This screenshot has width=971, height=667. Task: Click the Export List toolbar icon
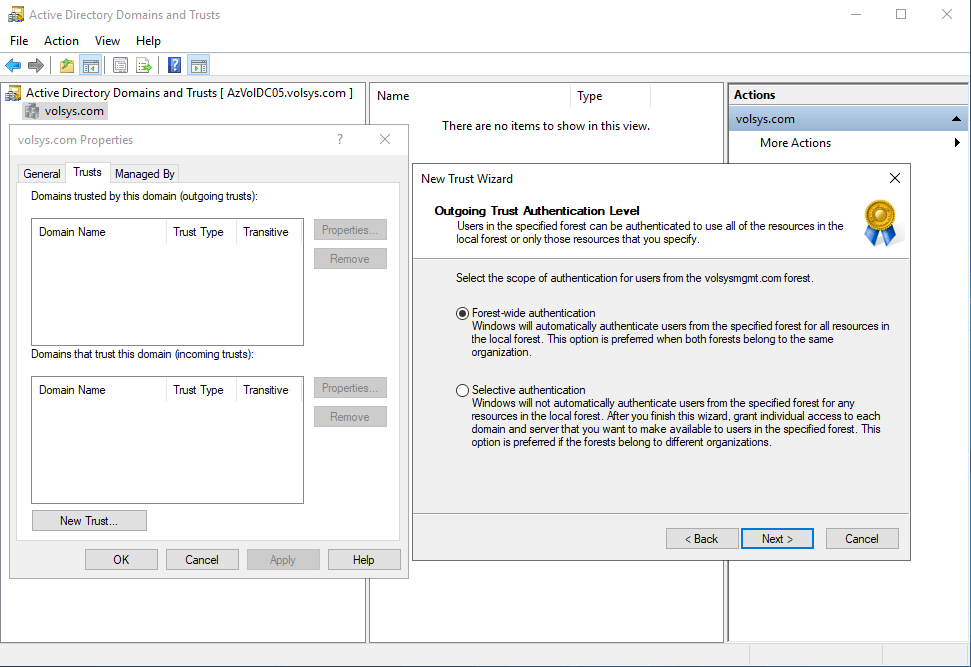tap(144, 66)
